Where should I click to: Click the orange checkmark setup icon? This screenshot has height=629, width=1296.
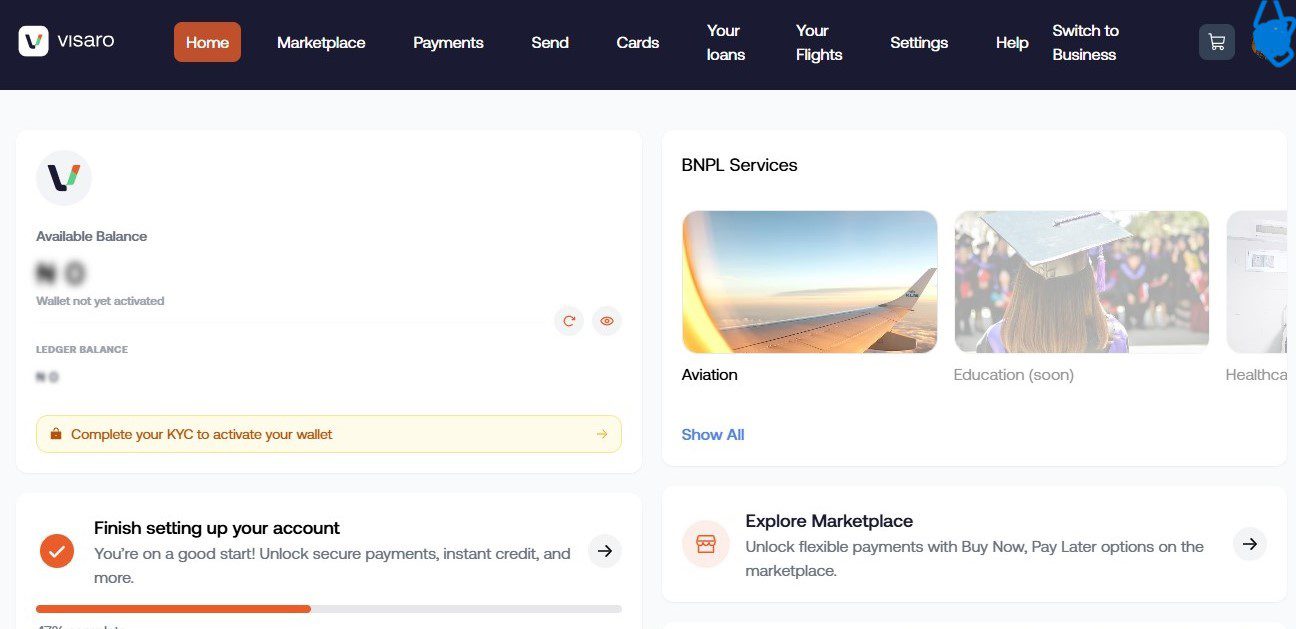click(x=57, y=550)
